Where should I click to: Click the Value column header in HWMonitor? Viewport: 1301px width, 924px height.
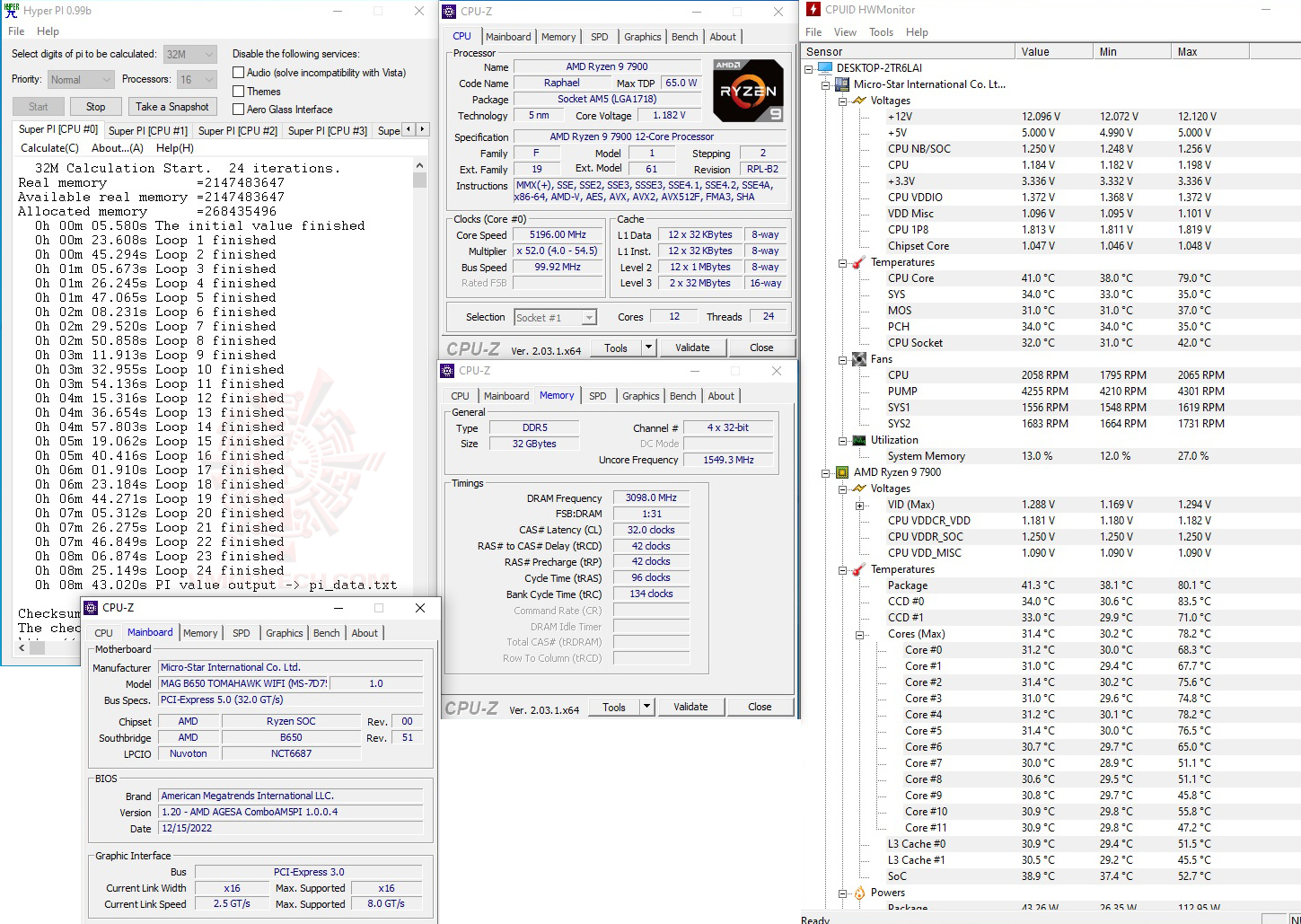1054,52
